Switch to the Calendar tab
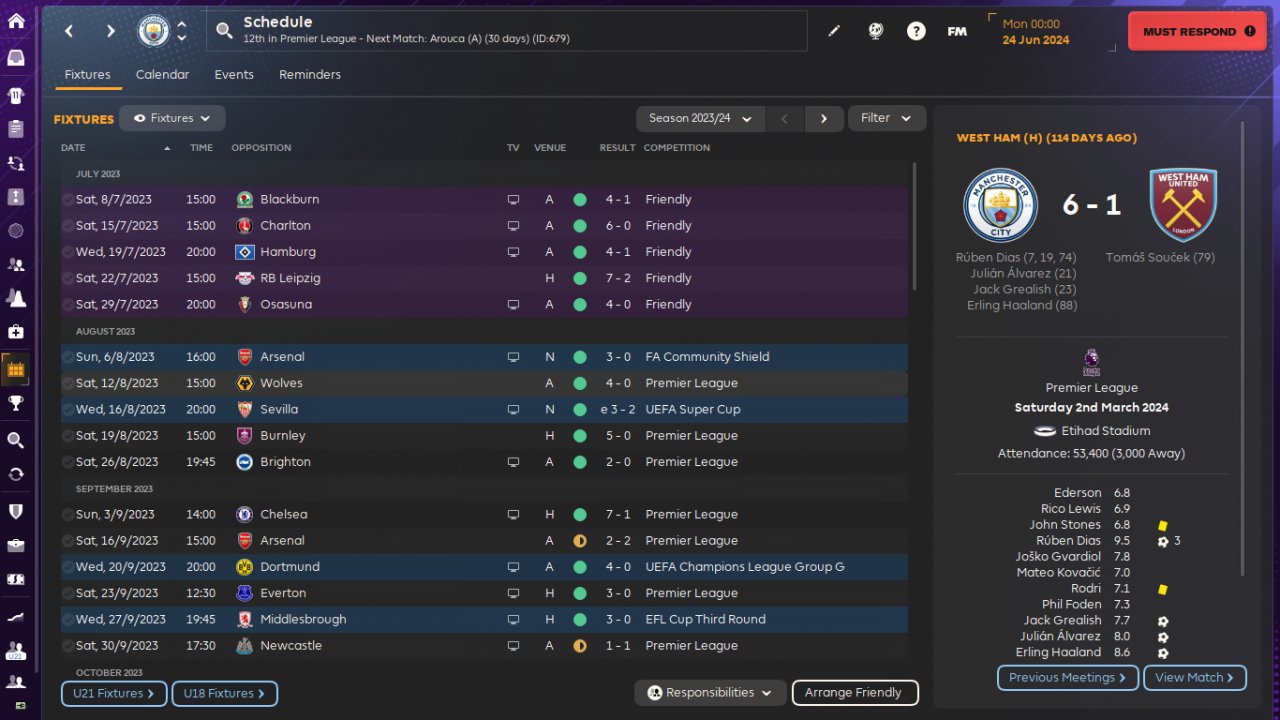This screenshot has width=1280, height=720. (x=162, y=75)
